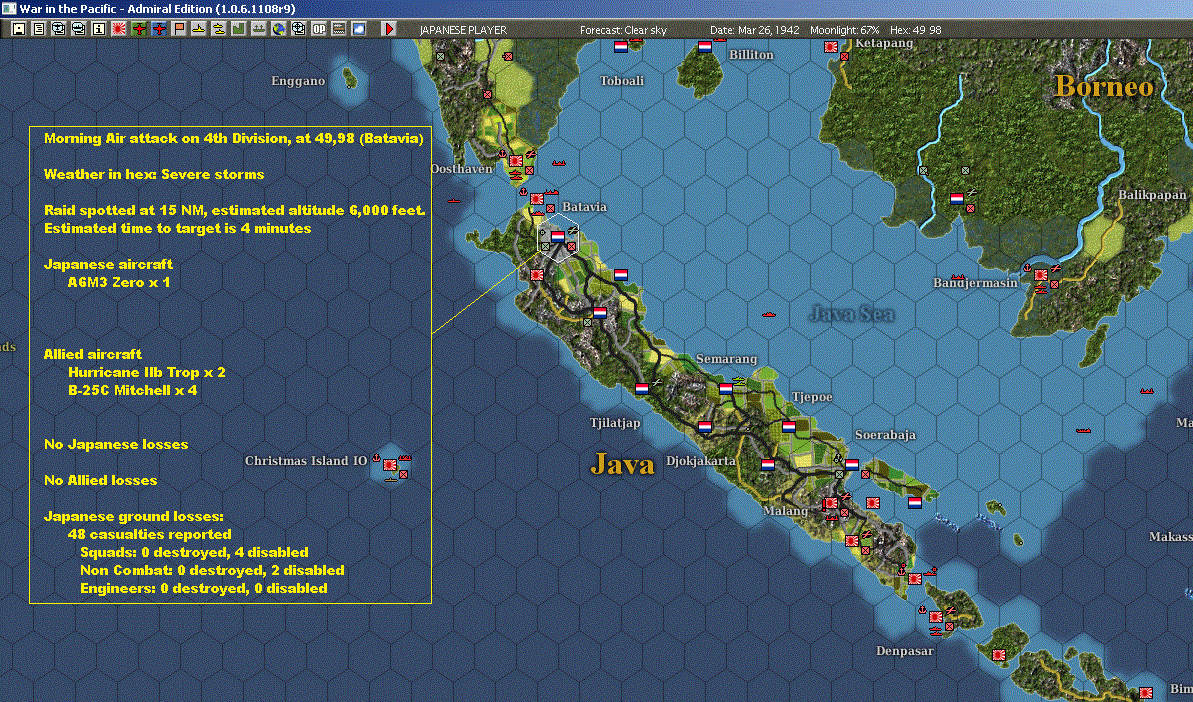Screen dimensions: 1193x702
Task: Select the Dutch flag in the Batavia hex
Action: 558,237
